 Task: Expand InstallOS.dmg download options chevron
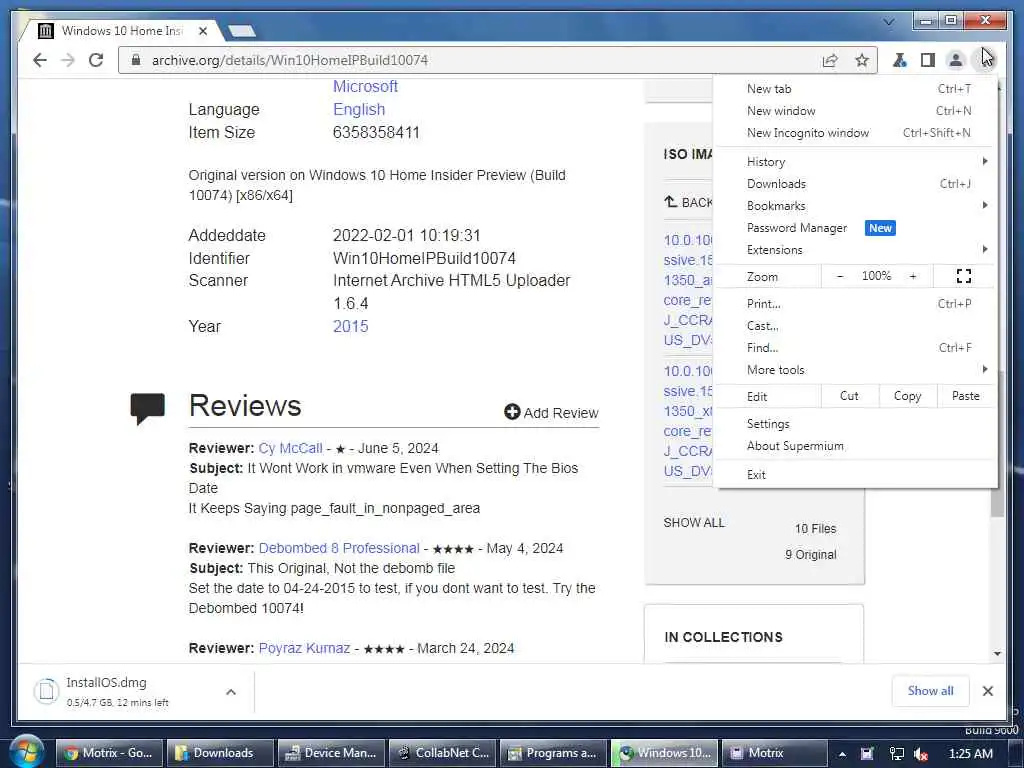(x=231, y=692)
